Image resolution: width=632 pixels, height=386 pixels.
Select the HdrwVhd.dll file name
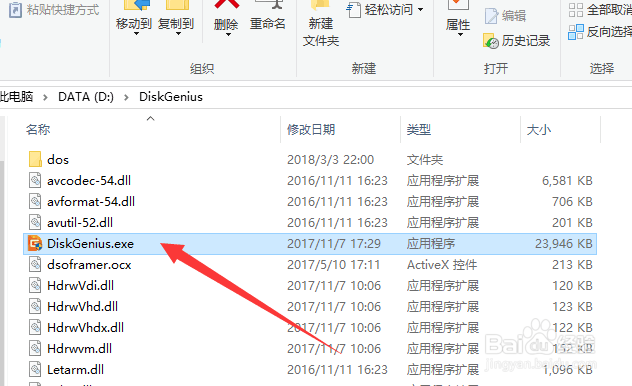coord(82,306)
